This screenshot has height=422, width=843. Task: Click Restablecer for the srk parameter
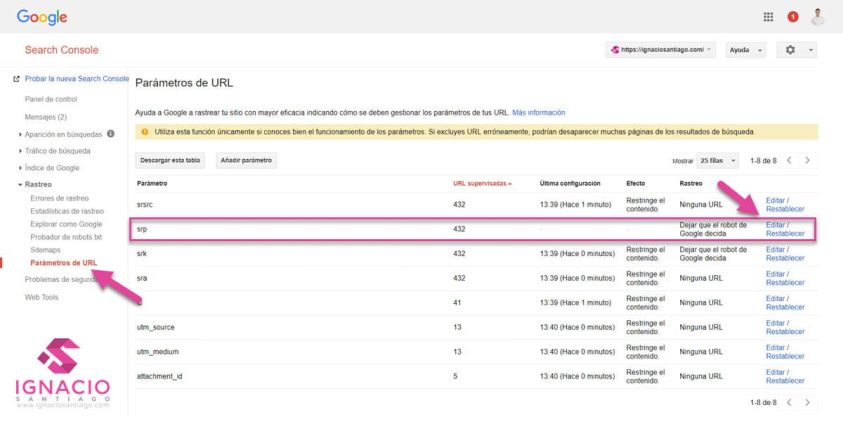pos(785,258)
